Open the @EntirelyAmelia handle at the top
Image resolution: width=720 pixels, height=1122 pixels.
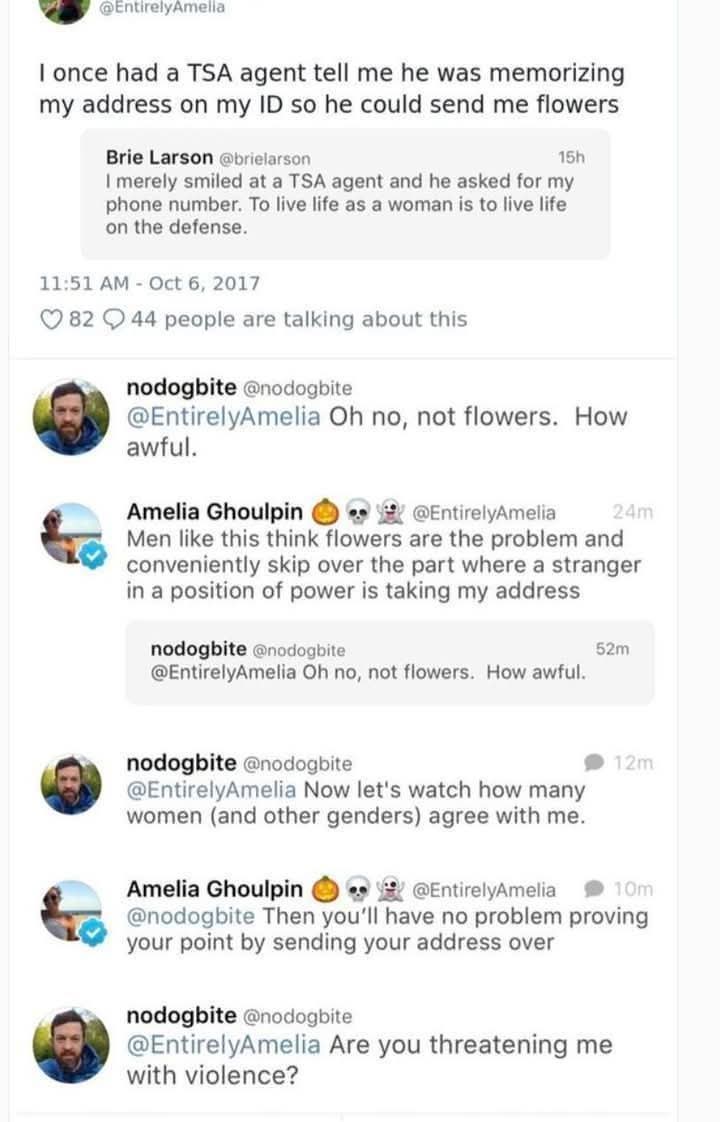[162, 8]
